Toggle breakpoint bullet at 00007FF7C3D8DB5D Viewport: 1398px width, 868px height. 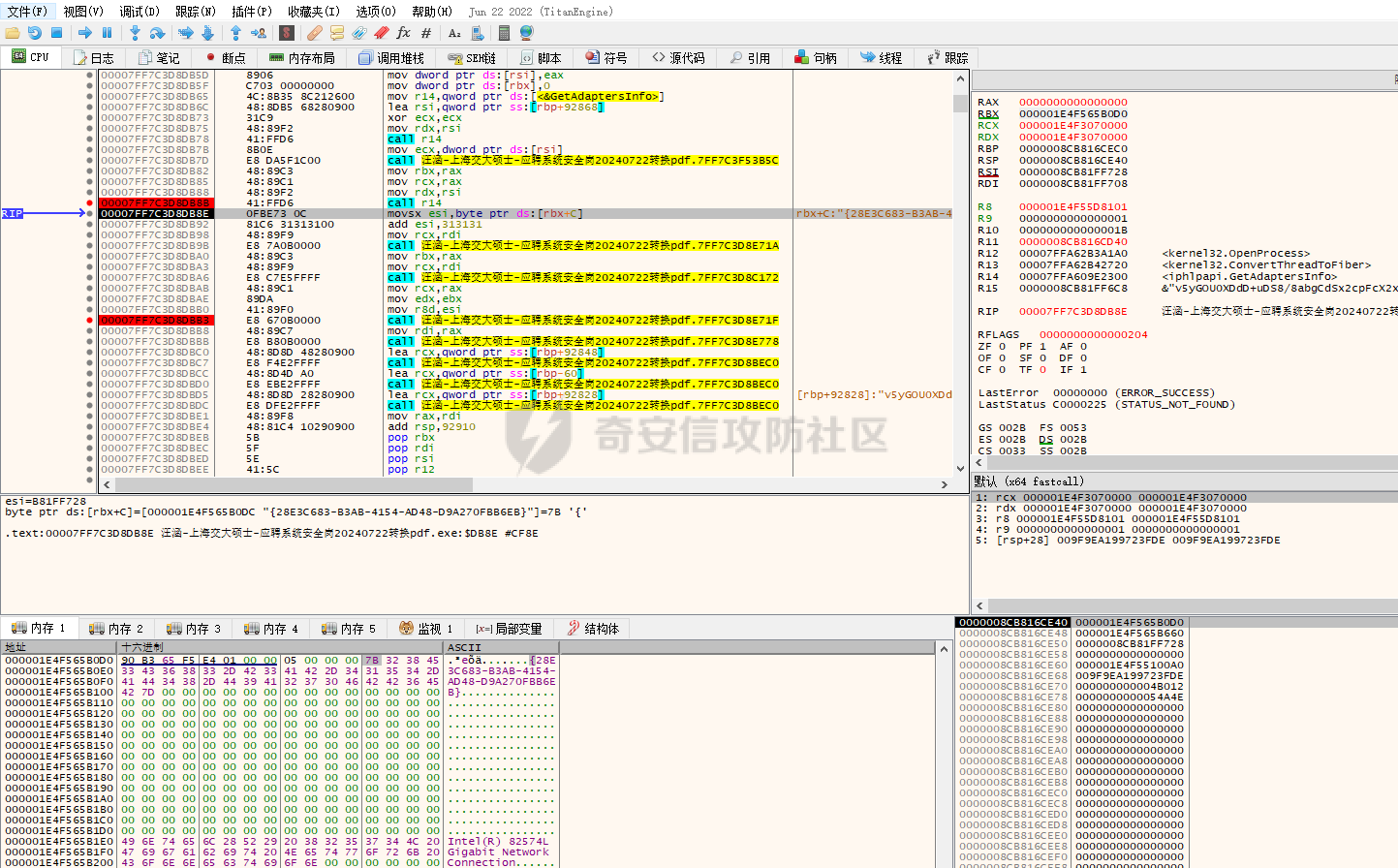(x=90, y=75)
